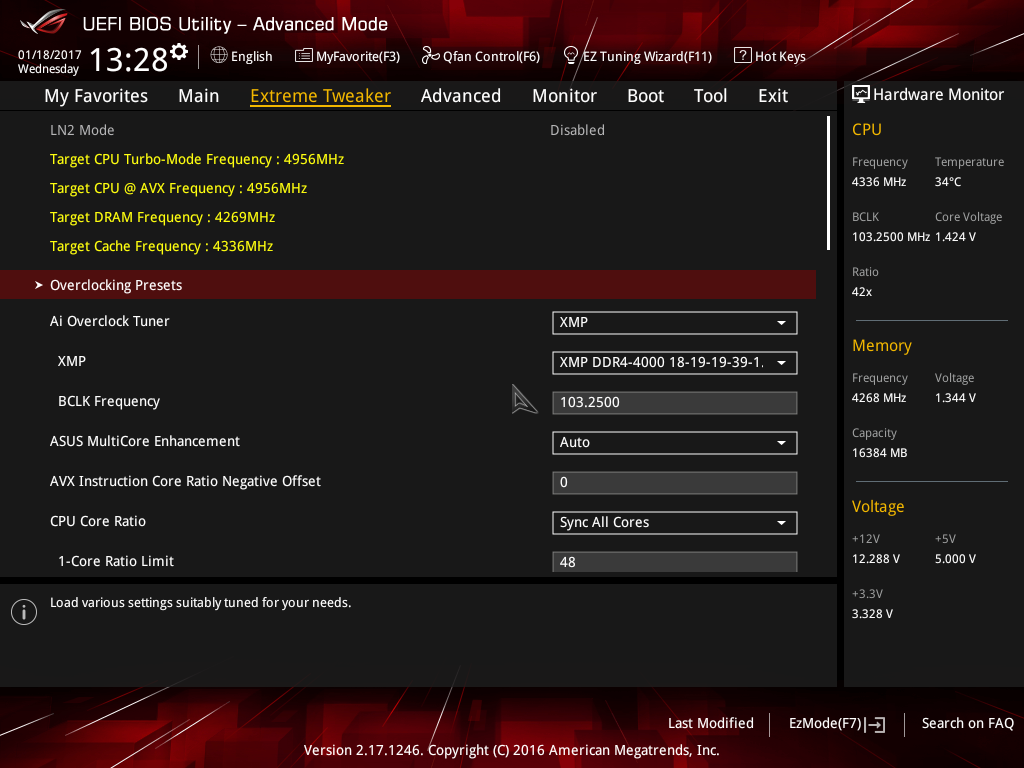Click the MyFavorite list icon
The image size is (1024, 768).
pos(304,56)
